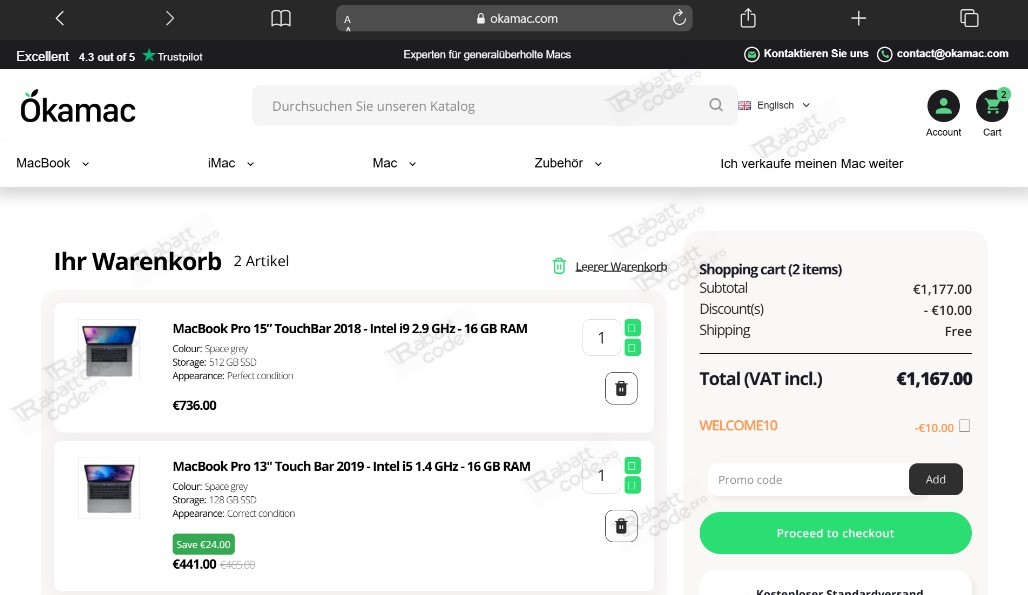This screenshot has width=1028, height=595.
Task: Open the Zubehör menu
Action: click(x=568, y=163)
